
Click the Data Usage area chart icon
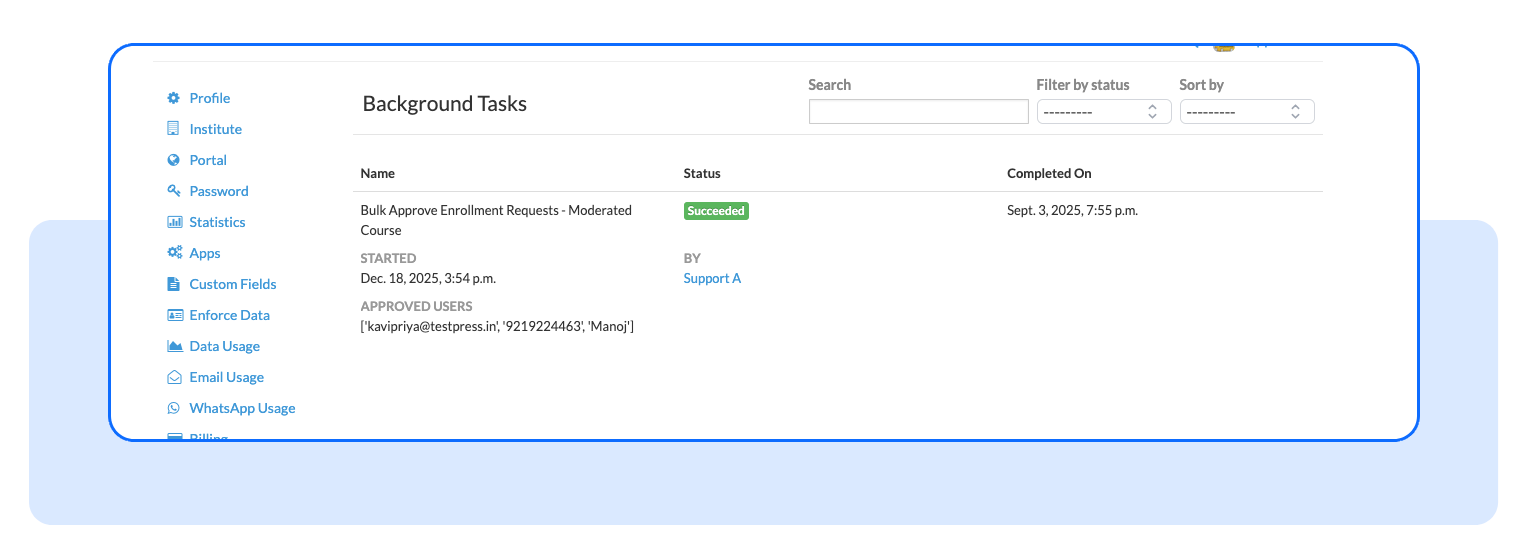coord(173,346)
